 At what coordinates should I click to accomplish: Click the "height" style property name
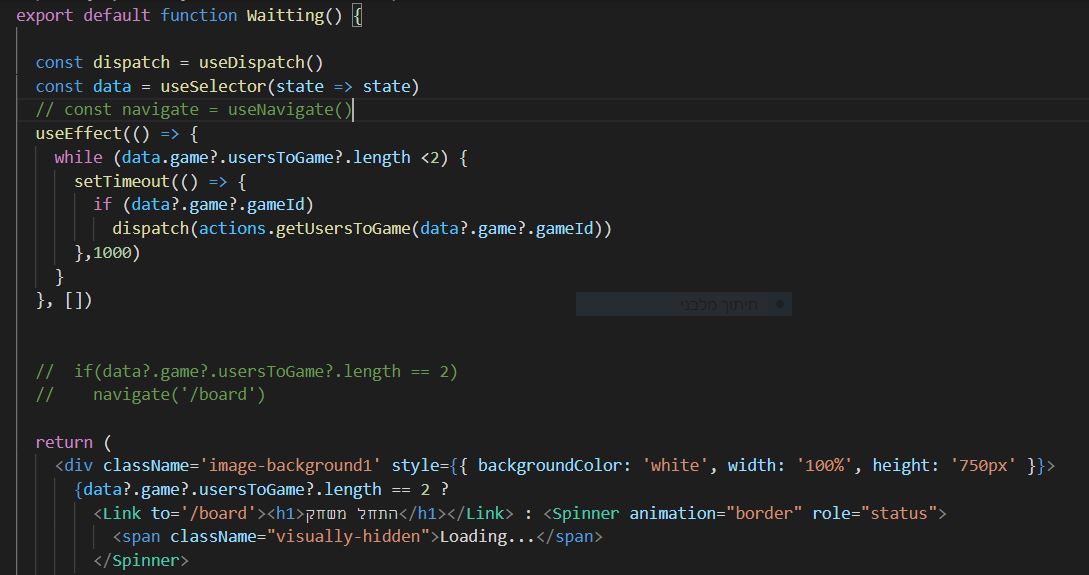(901, 466)
